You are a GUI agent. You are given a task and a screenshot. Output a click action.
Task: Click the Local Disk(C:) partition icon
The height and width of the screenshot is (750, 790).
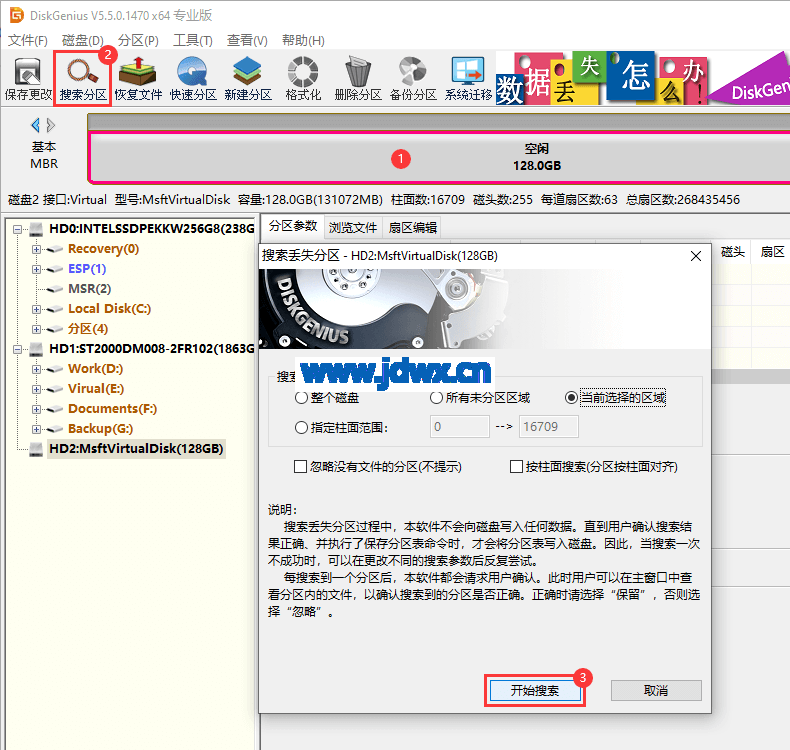click(x=54, y=309)
